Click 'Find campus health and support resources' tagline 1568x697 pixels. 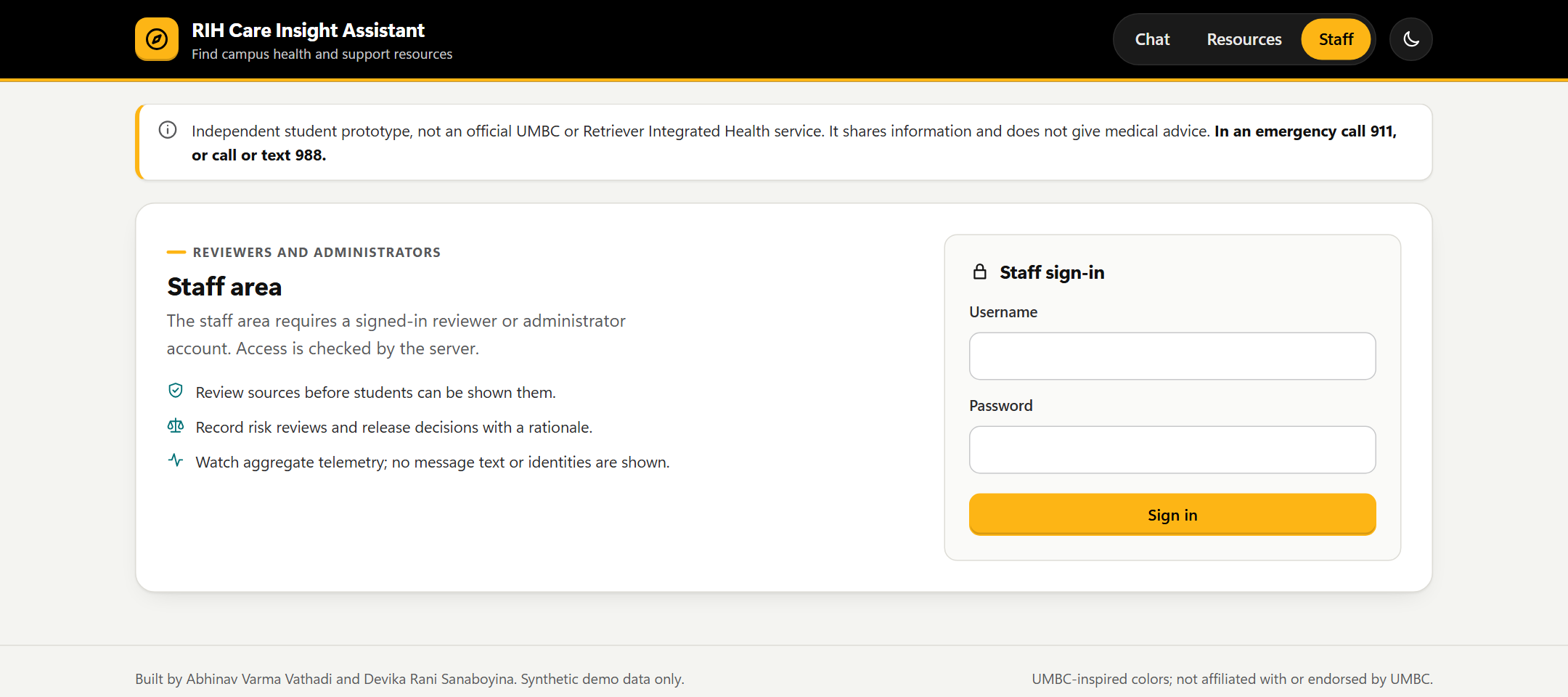[x=322, y=54]
